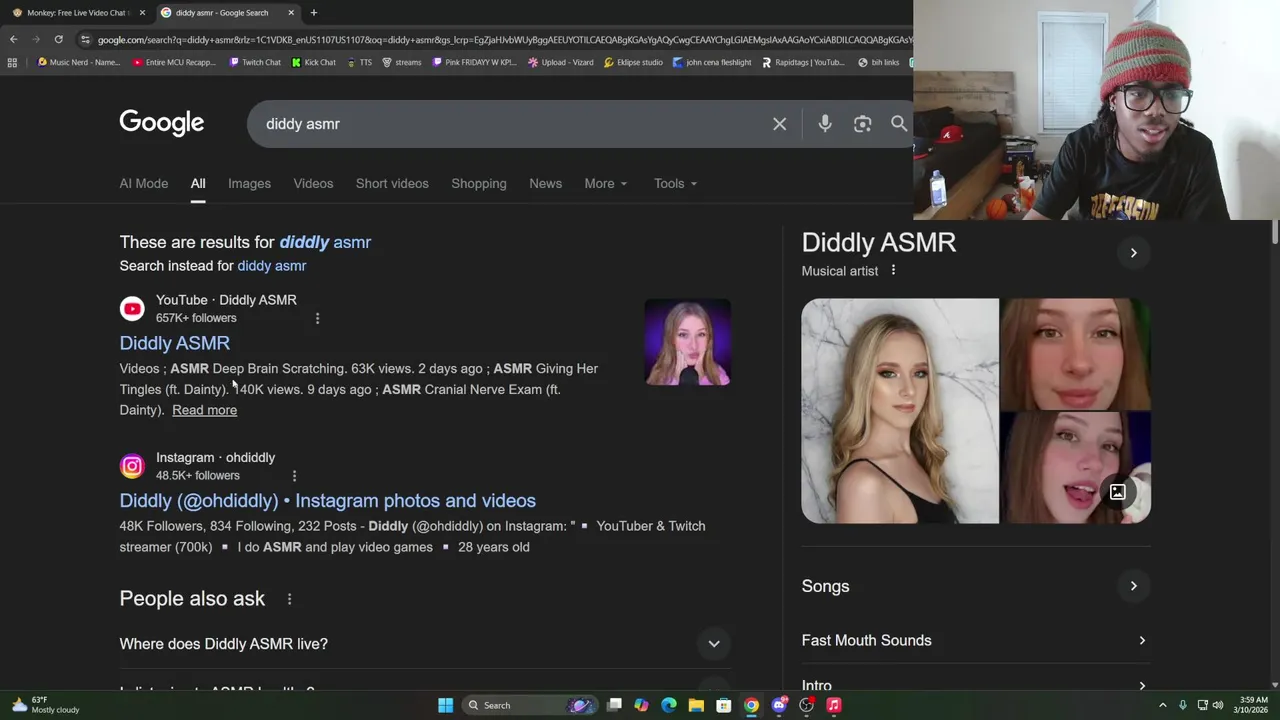This screenshot has height=720, width=1280.
Task: Open the Intro song entry
Action: 976,686
